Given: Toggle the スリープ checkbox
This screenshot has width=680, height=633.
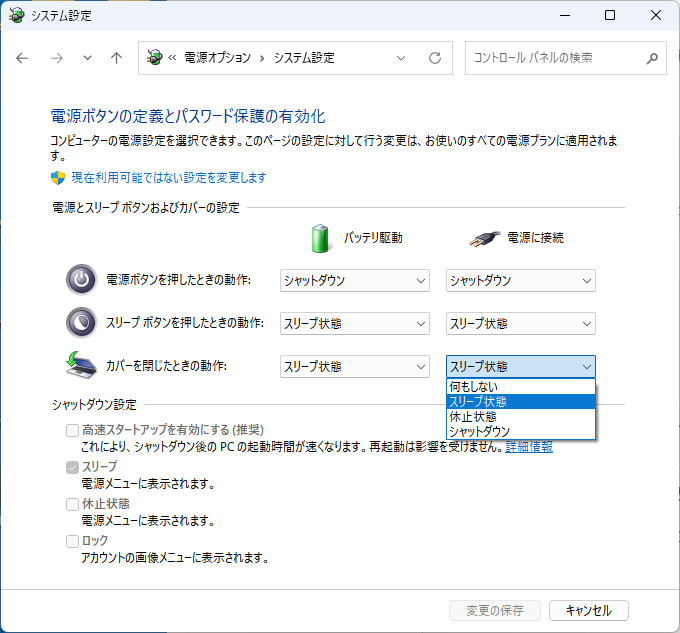Looking at the screenshot, I should (72, 467).
